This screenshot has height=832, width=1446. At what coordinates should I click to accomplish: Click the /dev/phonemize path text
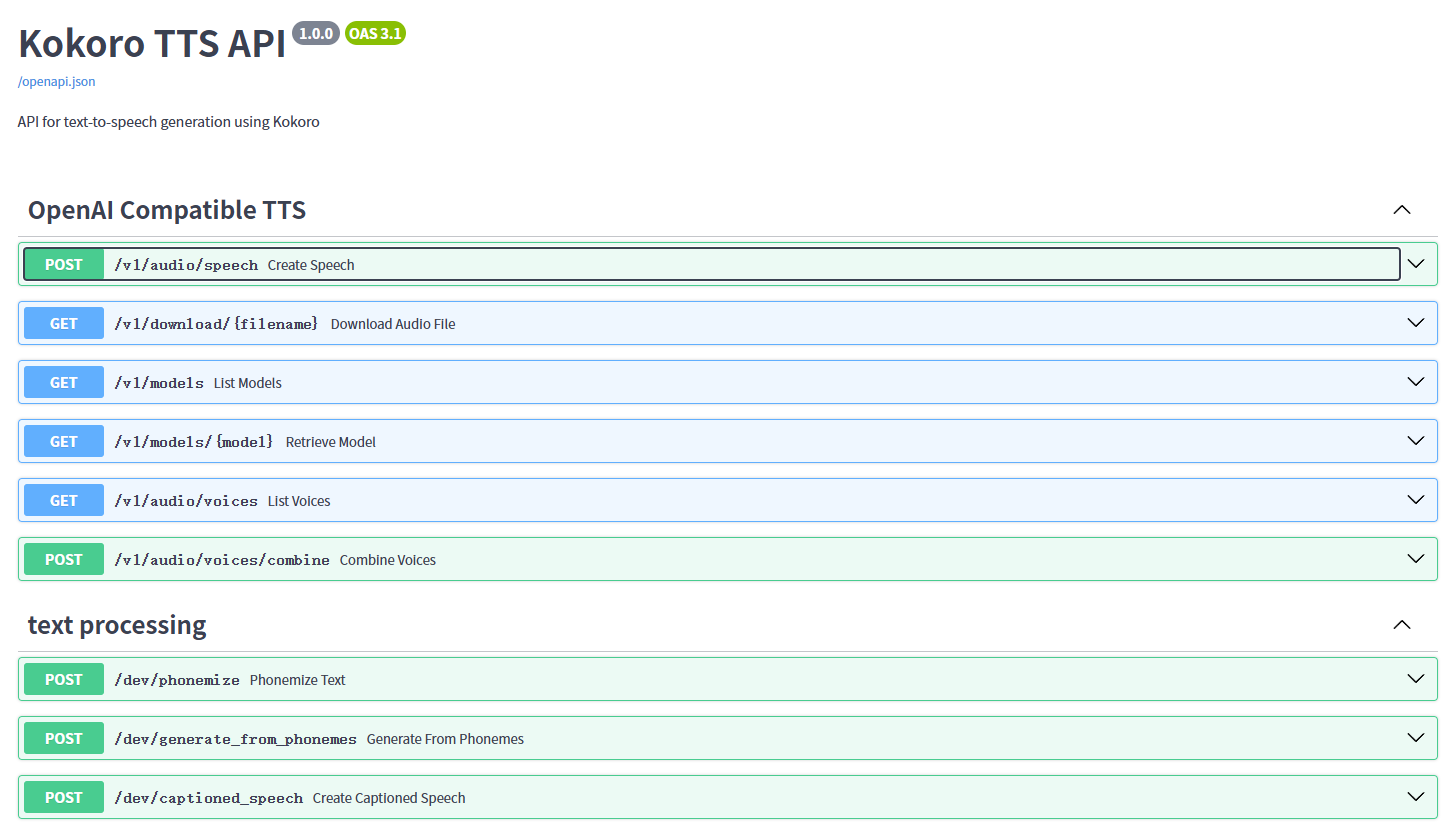tap(177, 680)
